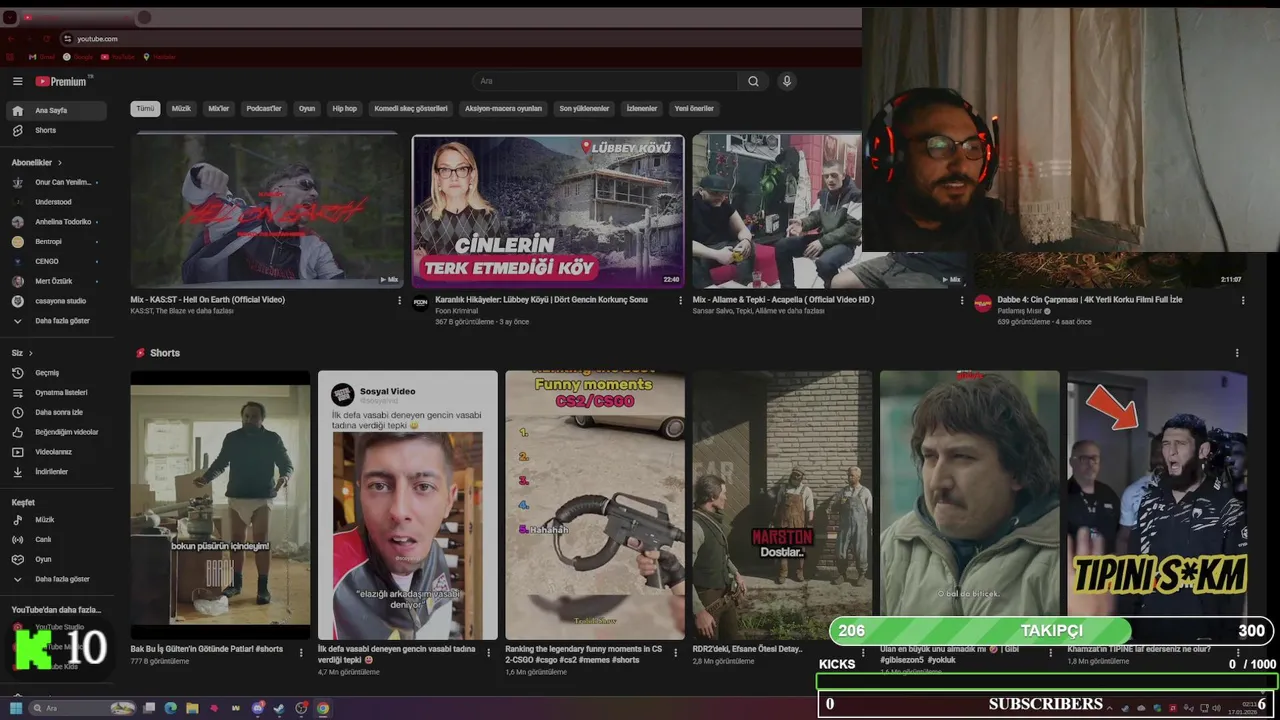Select the Podcast'ler filter chip

(x=264, y=108)
